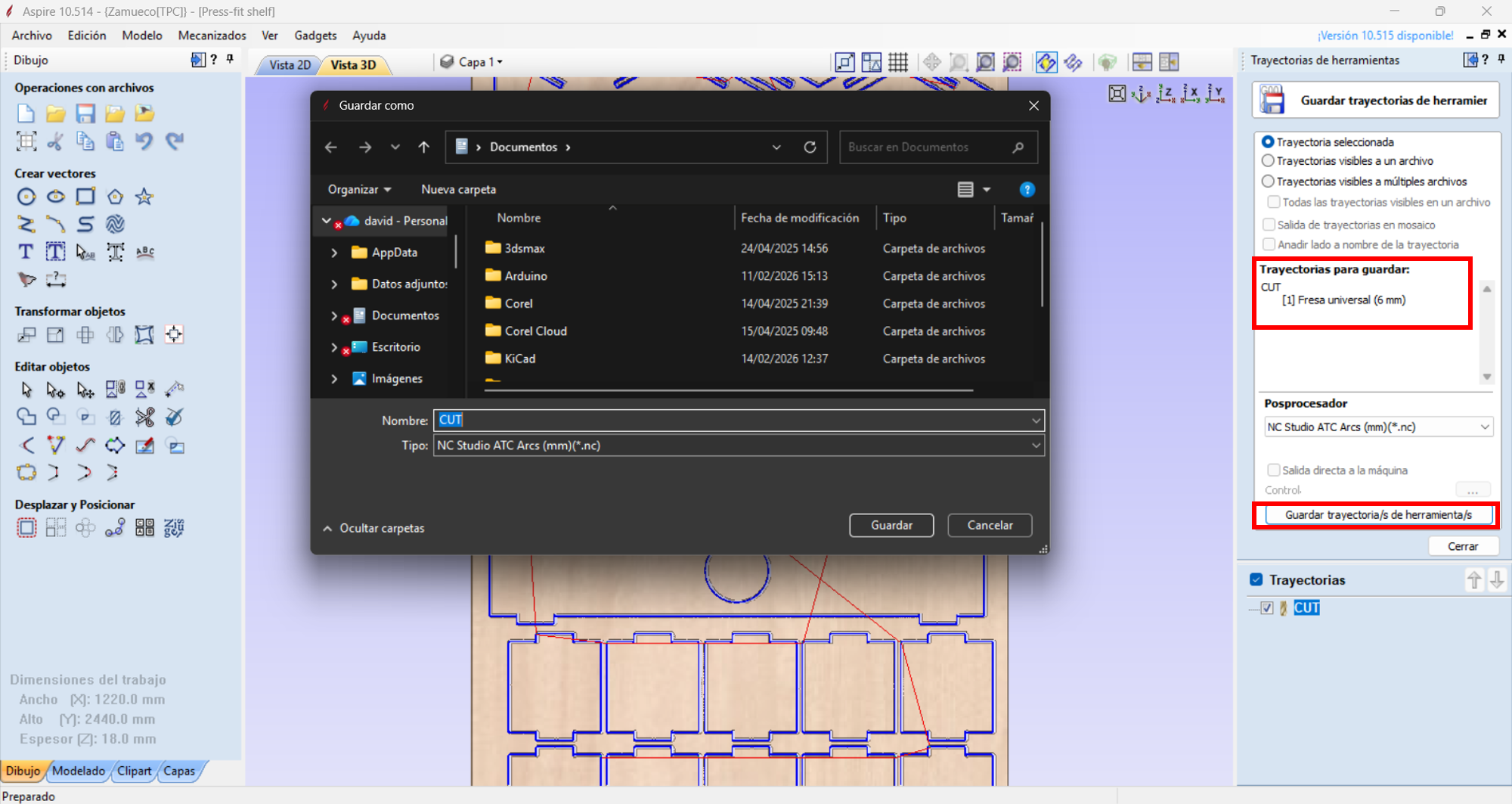Expand the AppData folder tree node
The image size is (1512, 804).
pos(334,253)
